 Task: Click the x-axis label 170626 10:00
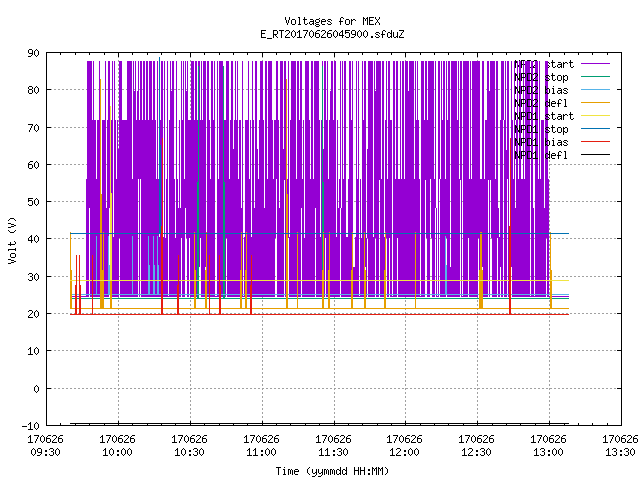click(117, 446)
